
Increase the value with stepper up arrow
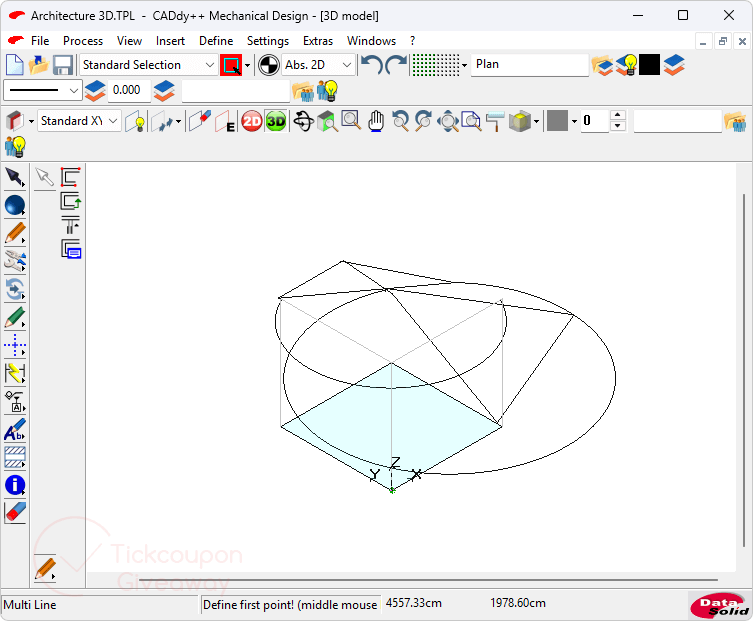[618, 116]
